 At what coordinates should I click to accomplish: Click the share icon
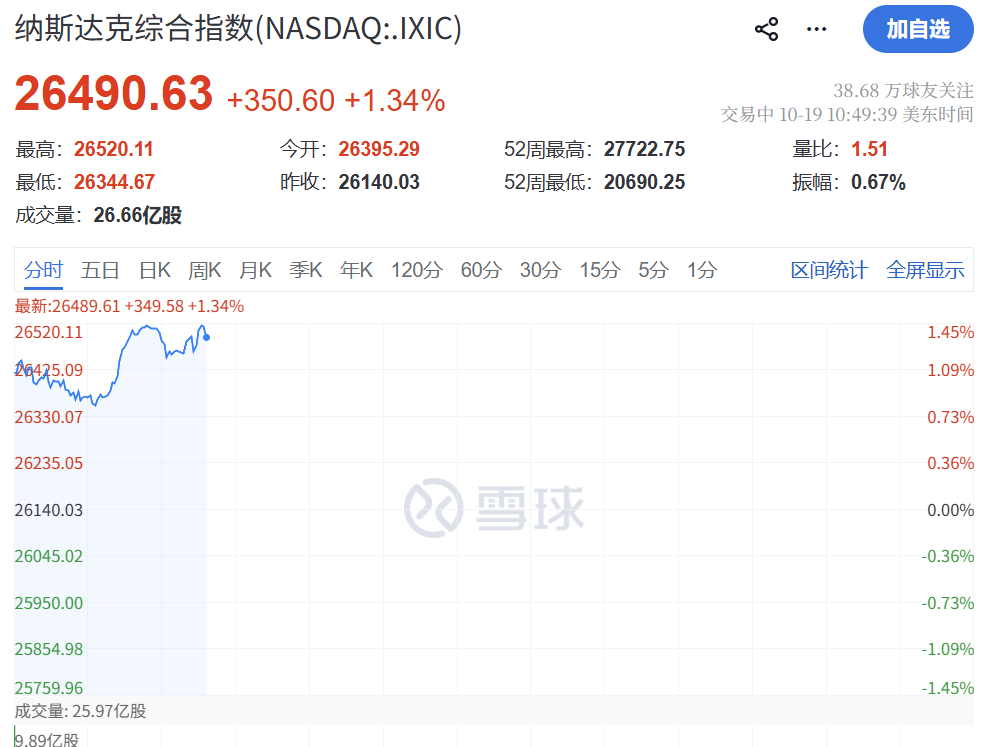point(766,29)
